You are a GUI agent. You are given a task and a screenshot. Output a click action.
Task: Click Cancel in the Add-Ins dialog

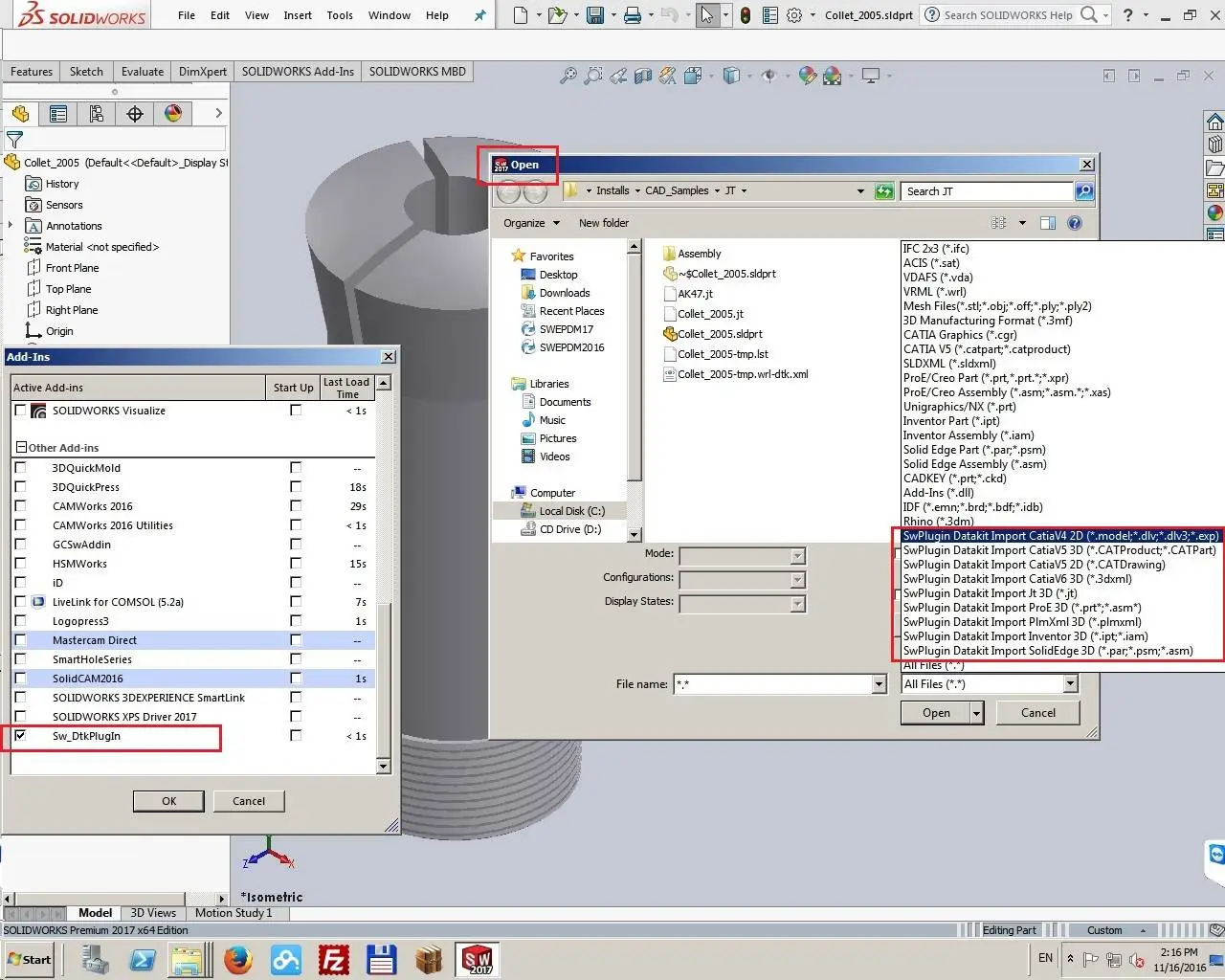click(249, 801)
